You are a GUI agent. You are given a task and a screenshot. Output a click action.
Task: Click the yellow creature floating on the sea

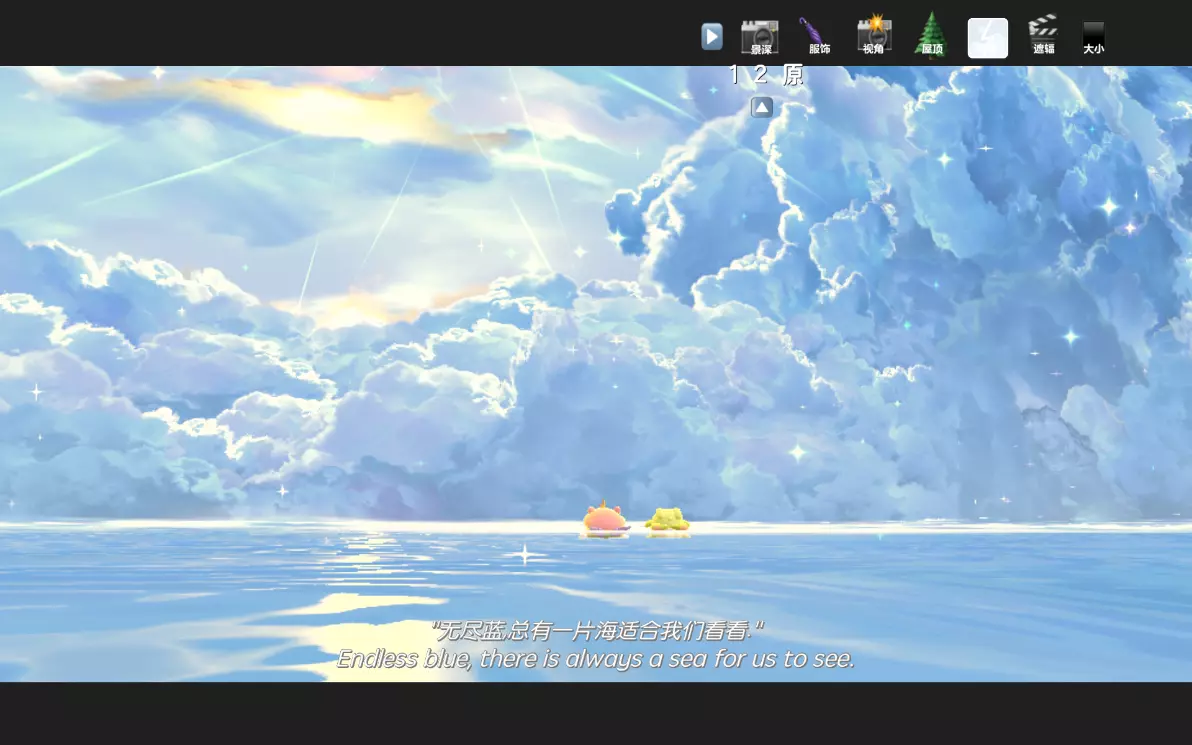tap(667, 521)
